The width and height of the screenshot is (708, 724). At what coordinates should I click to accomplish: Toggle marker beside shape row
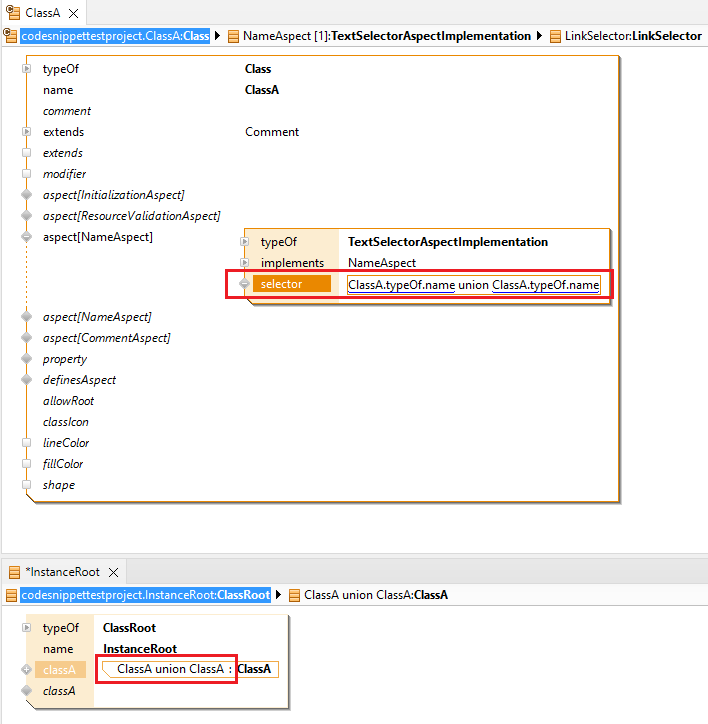(x=26, y=485)
